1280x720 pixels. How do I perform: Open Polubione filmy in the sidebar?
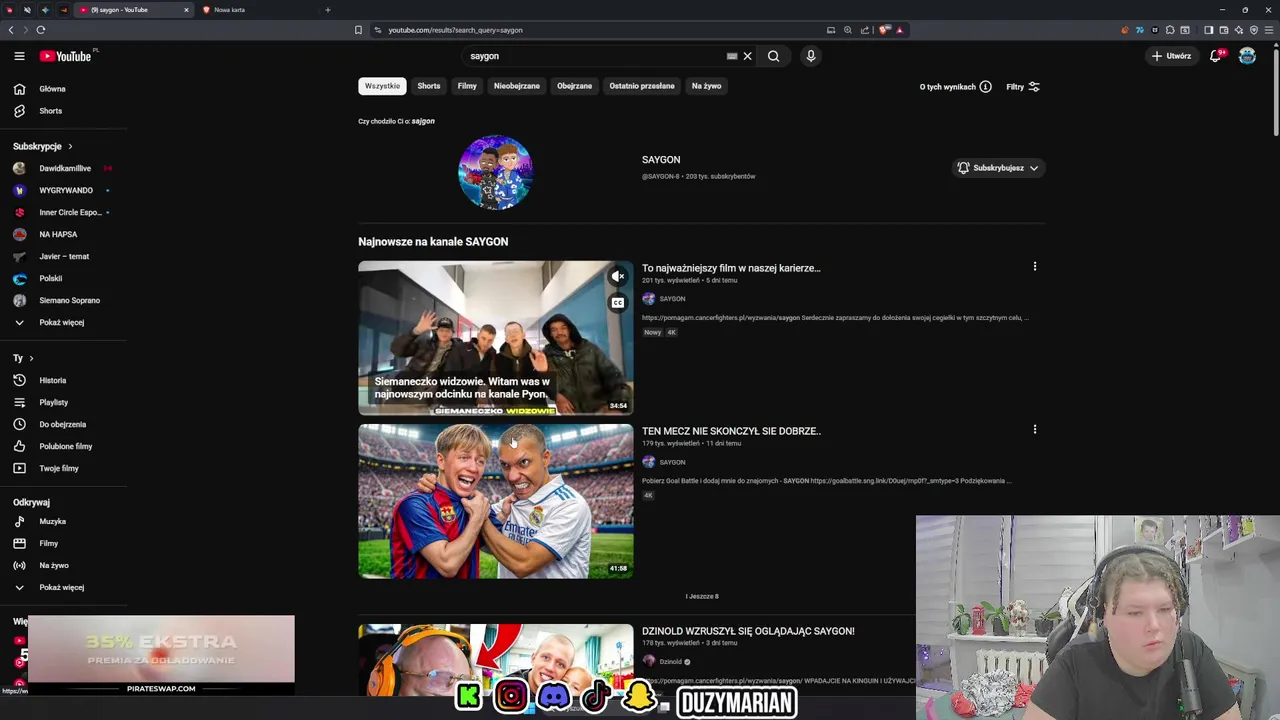click(64, 446)
